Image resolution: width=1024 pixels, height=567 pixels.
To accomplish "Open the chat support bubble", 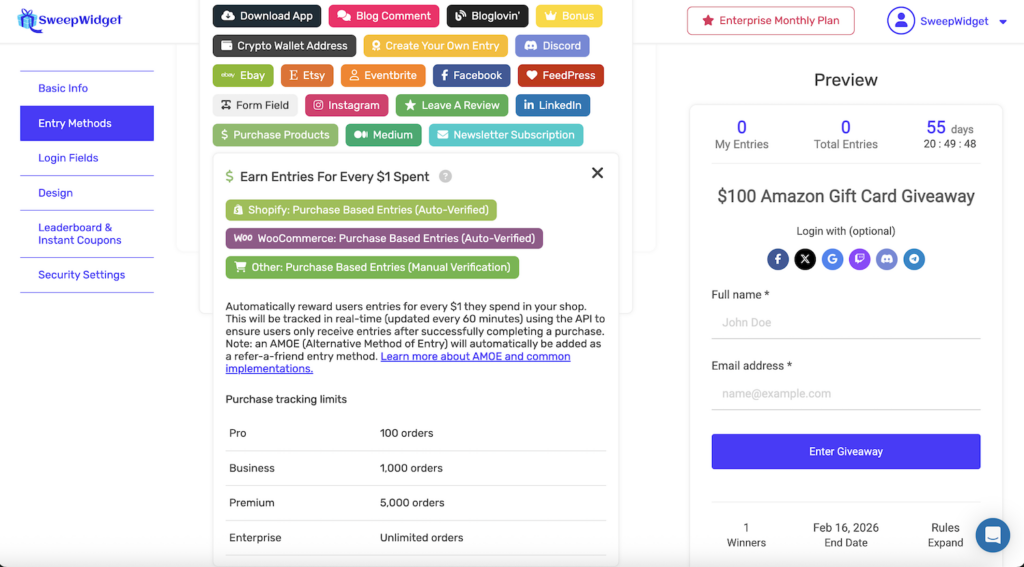I will coord(993,536).
